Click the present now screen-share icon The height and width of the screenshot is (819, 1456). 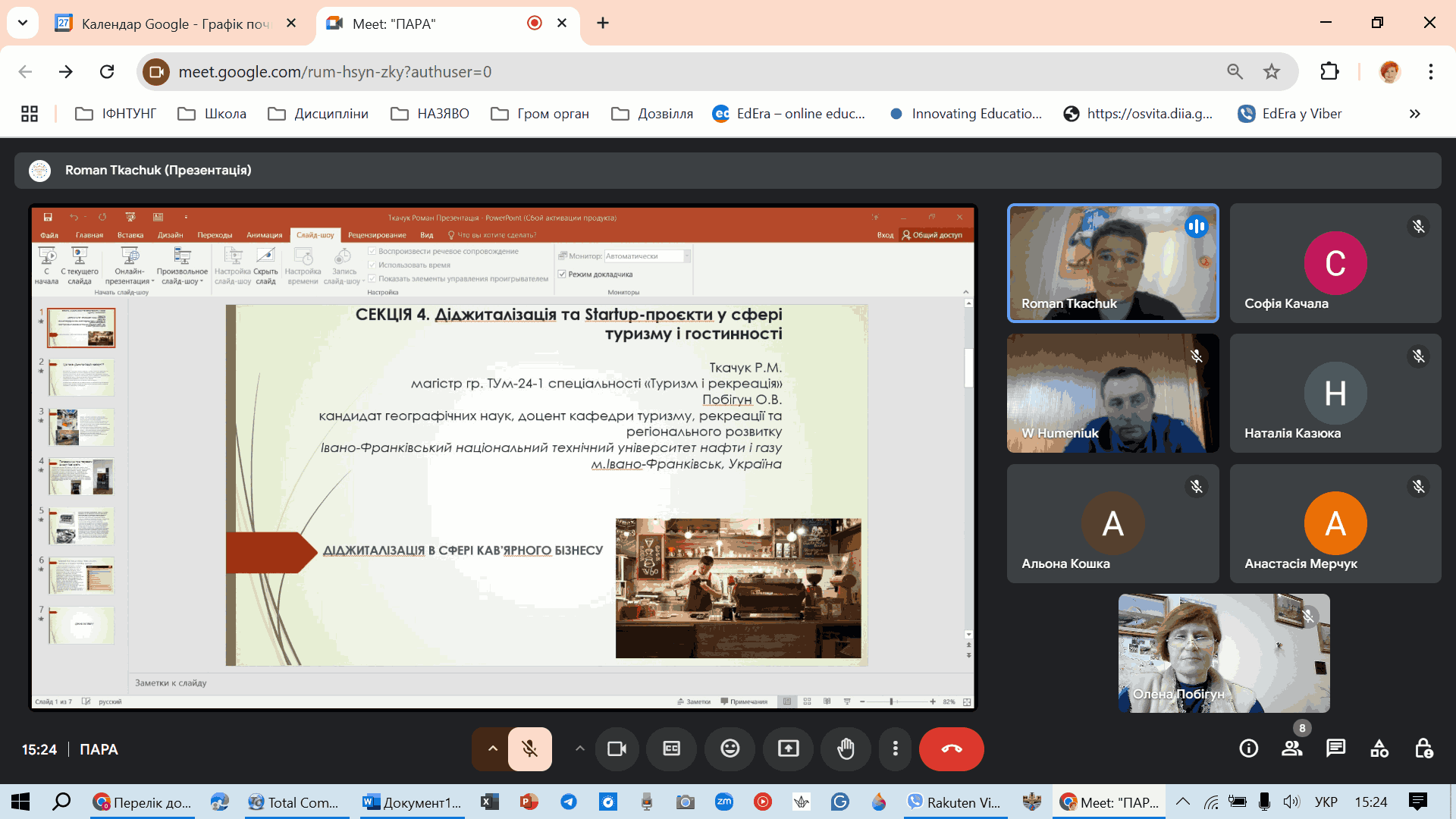point(788,749)
